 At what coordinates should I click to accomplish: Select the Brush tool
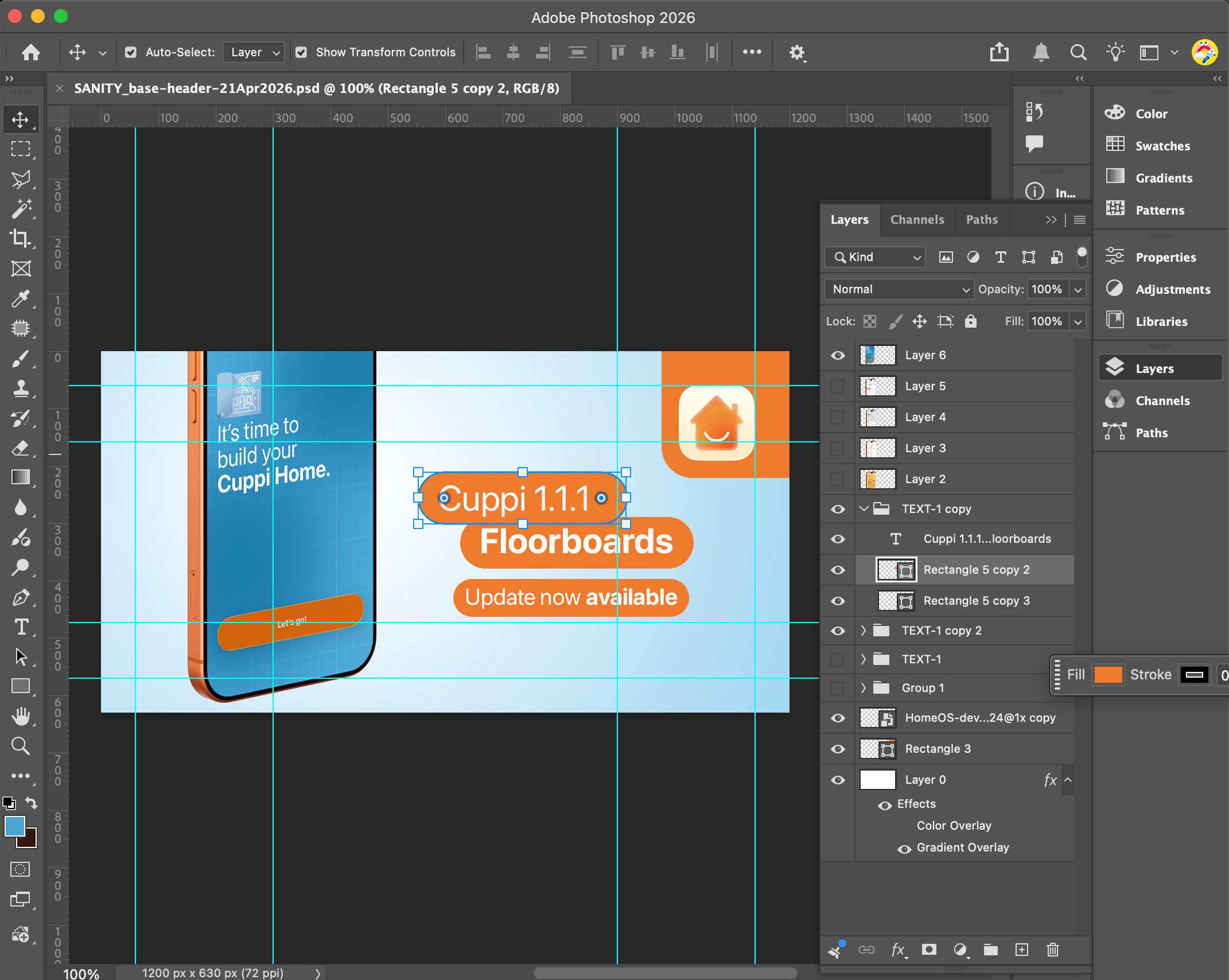pos(21,359)
